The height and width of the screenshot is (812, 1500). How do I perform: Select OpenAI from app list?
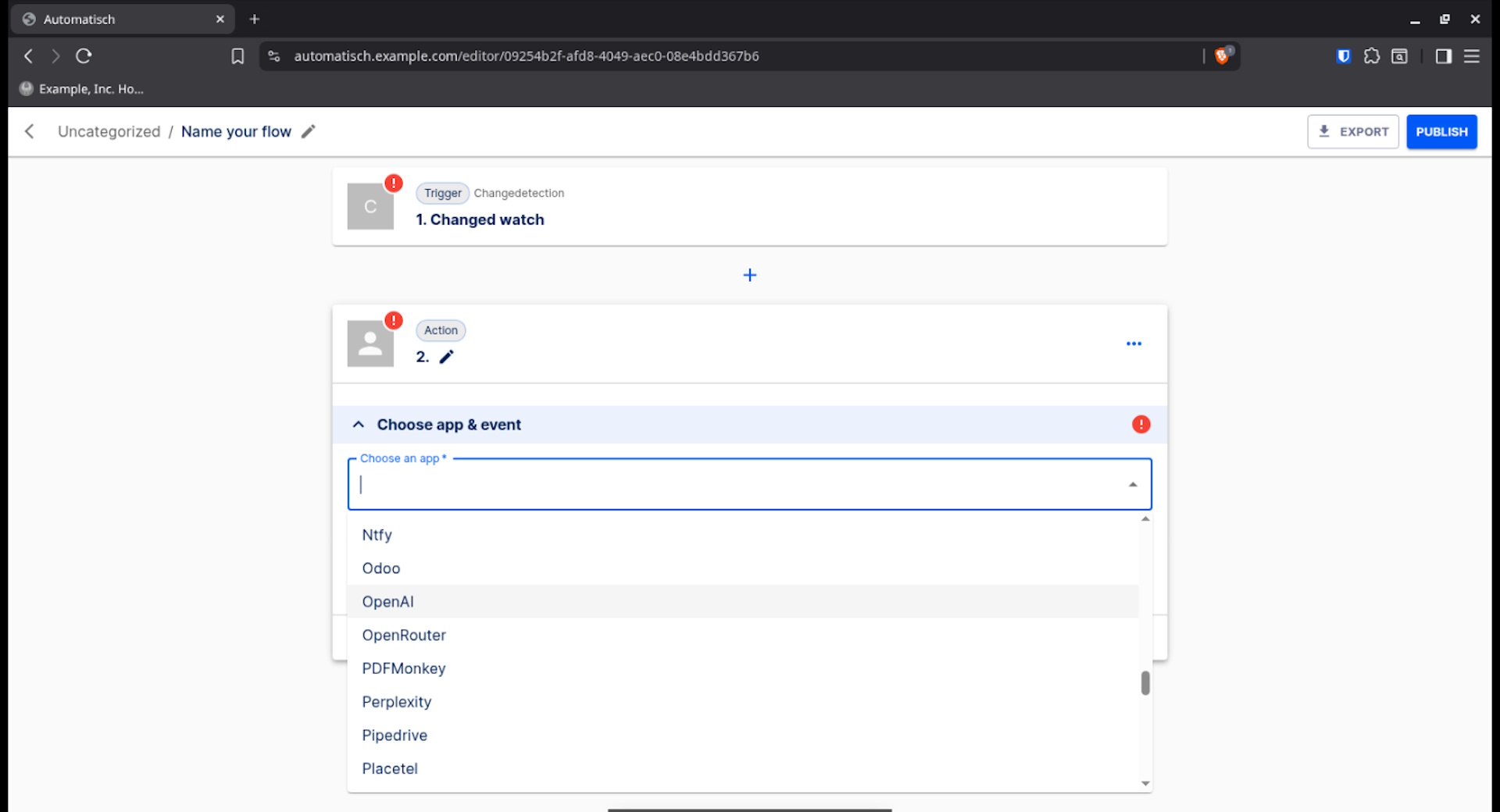coord(388,602)
